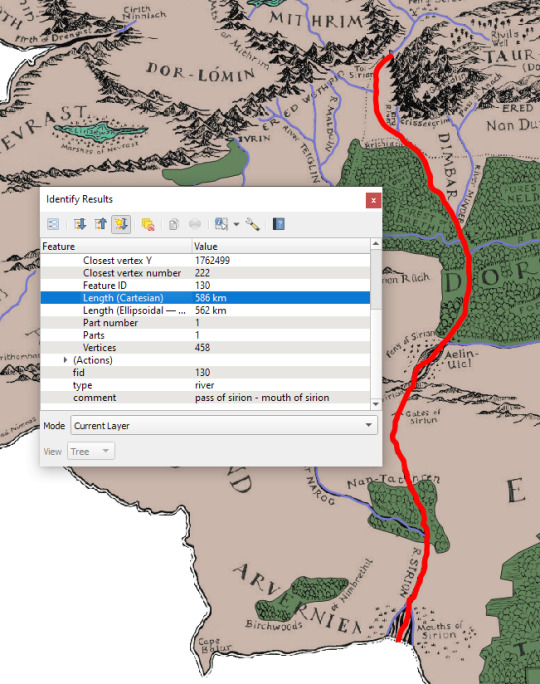This screenshot has width=540, height=684.
Task: Click the Aelin-Uial map label
Action: coord(461,359)
